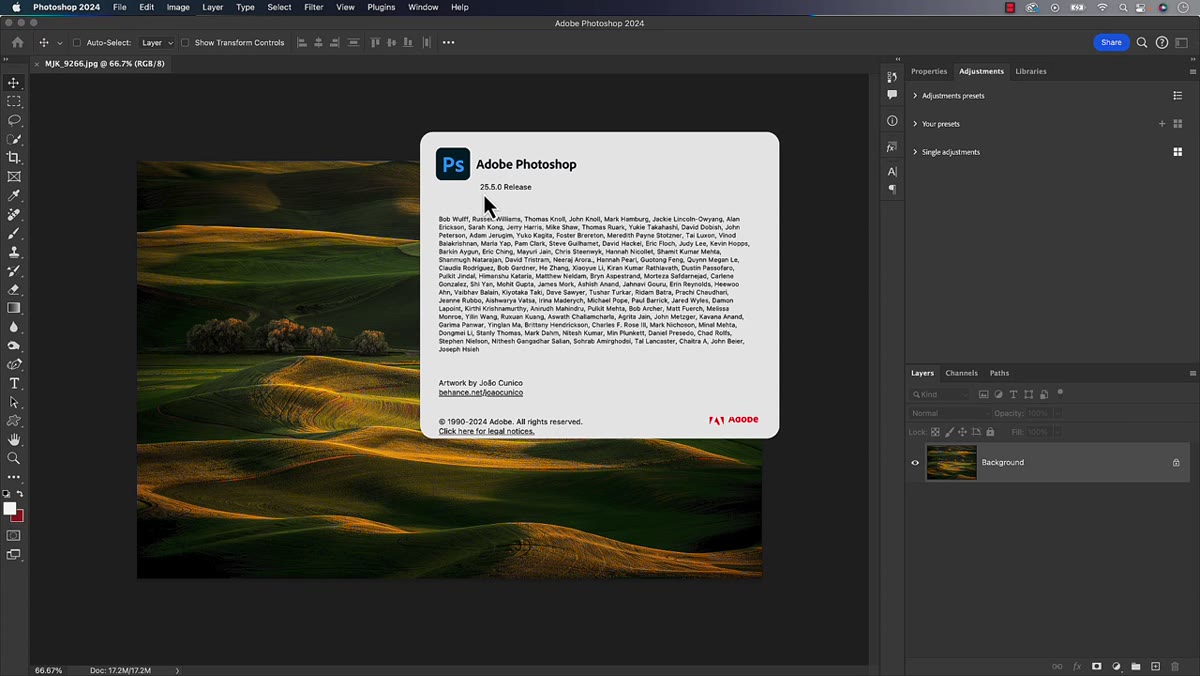
Task: Select the Blur tool
Action: (x=14, y=327)
